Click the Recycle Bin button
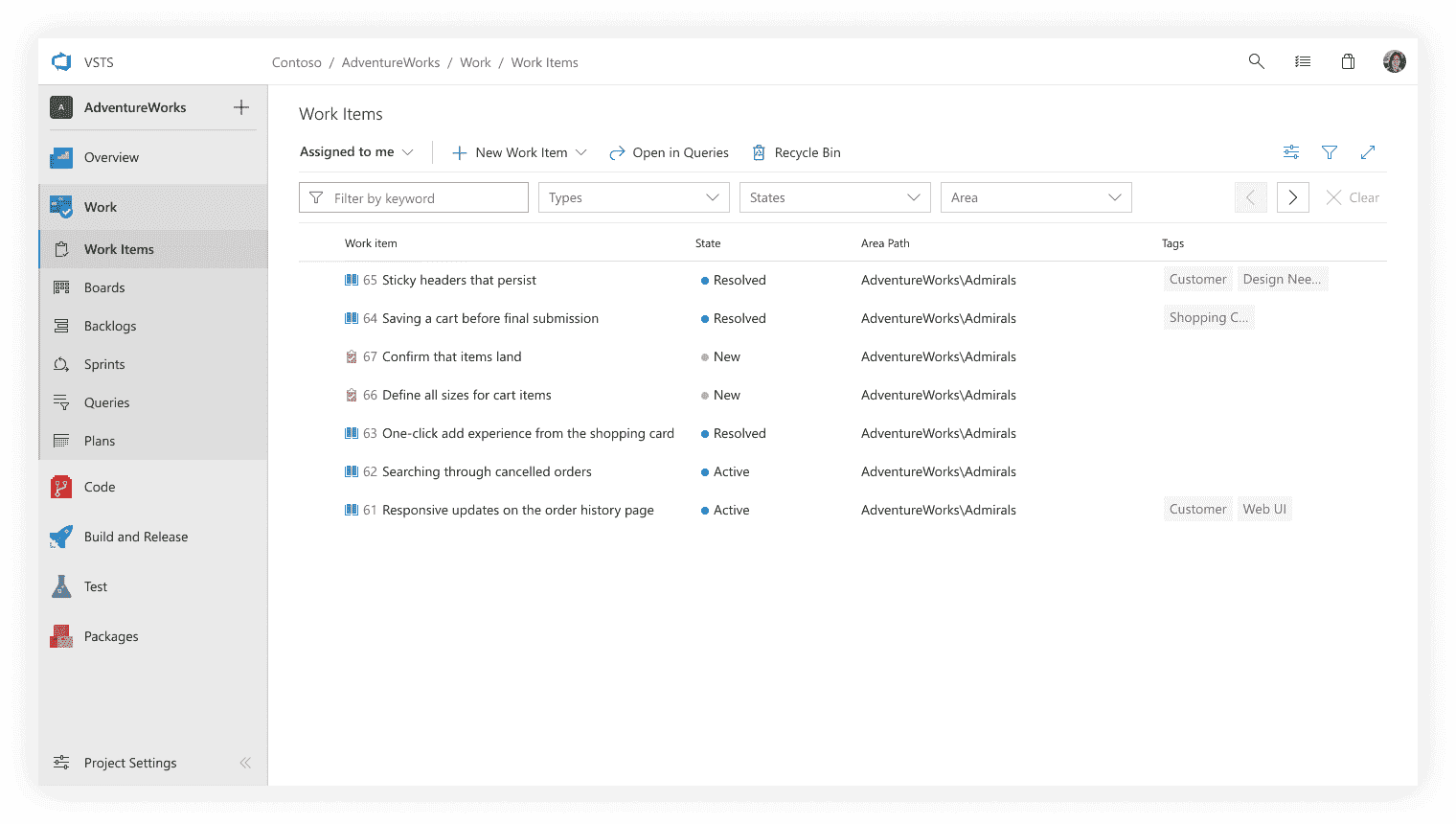Image resolution: width=1456 pixels, height=824 pixels. coord(796,152)
